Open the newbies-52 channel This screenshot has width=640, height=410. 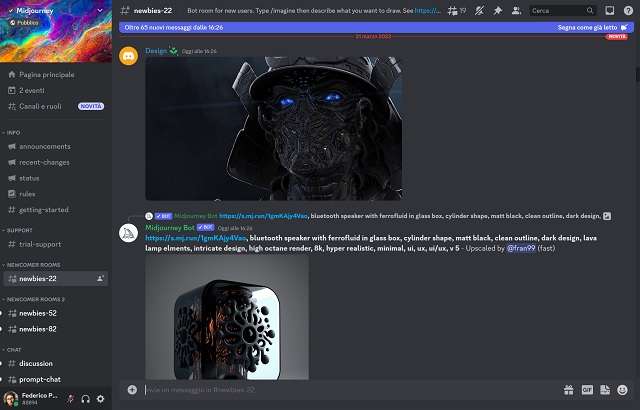pos(56,313)
